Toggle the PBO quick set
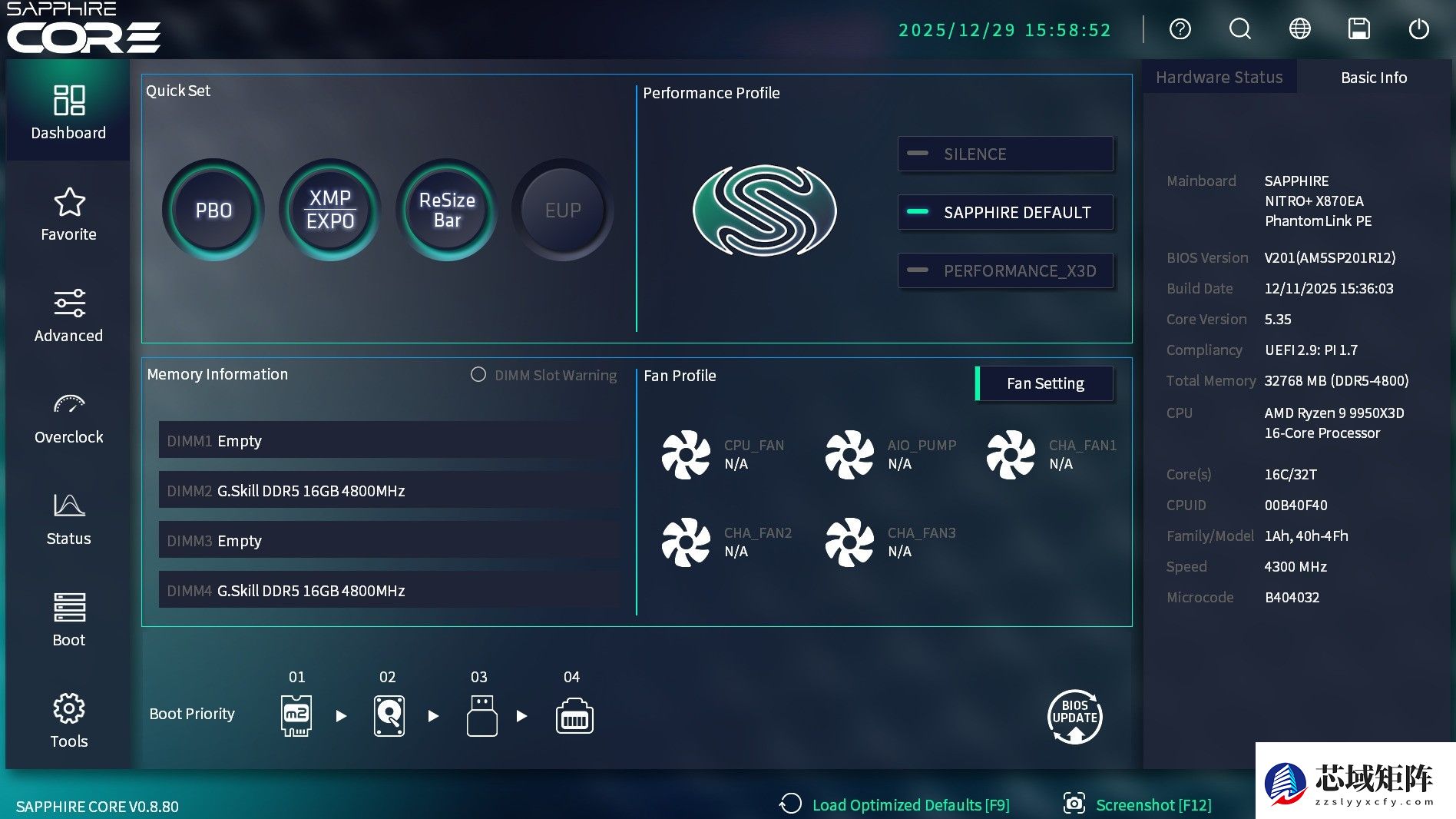 [x=213, y=210]
